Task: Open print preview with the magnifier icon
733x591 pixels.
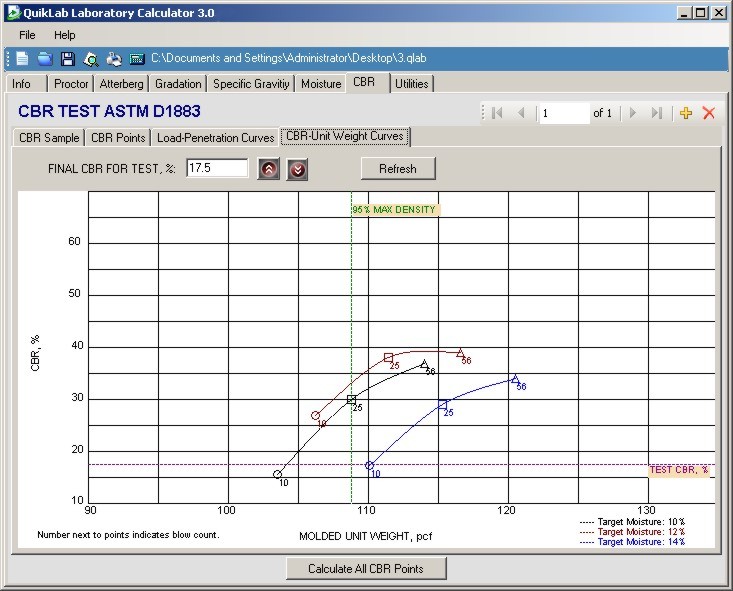Action: (x=91, y=59)
